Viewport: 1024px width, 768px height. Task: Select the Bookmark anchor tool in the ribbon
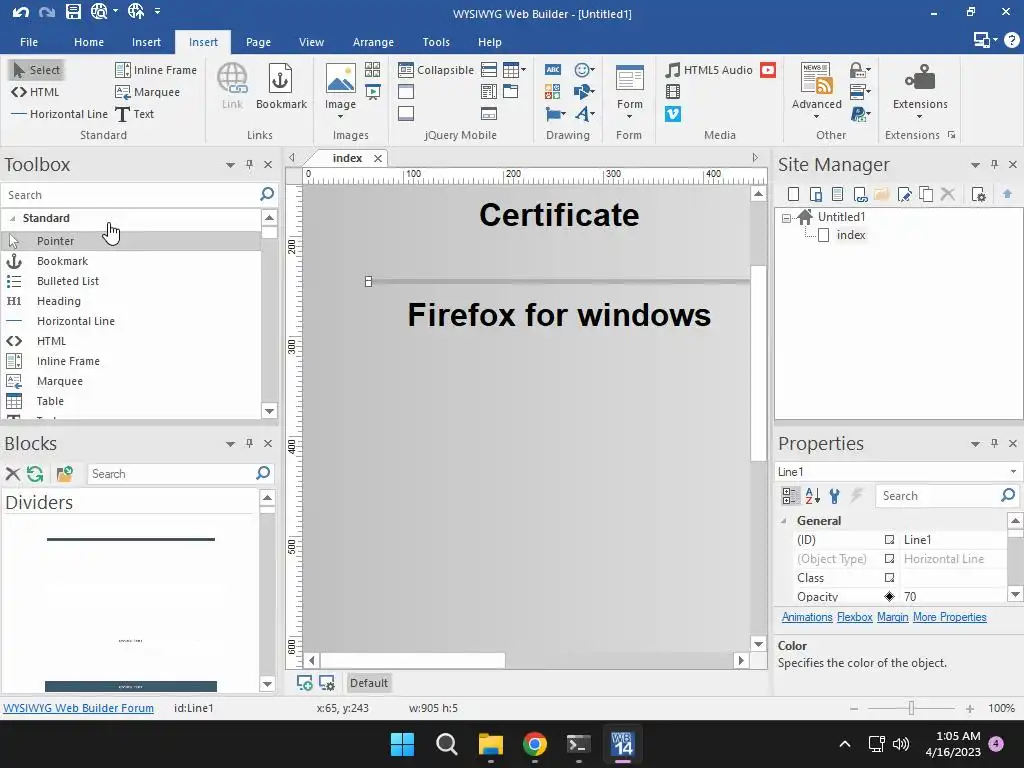(281, 86)
